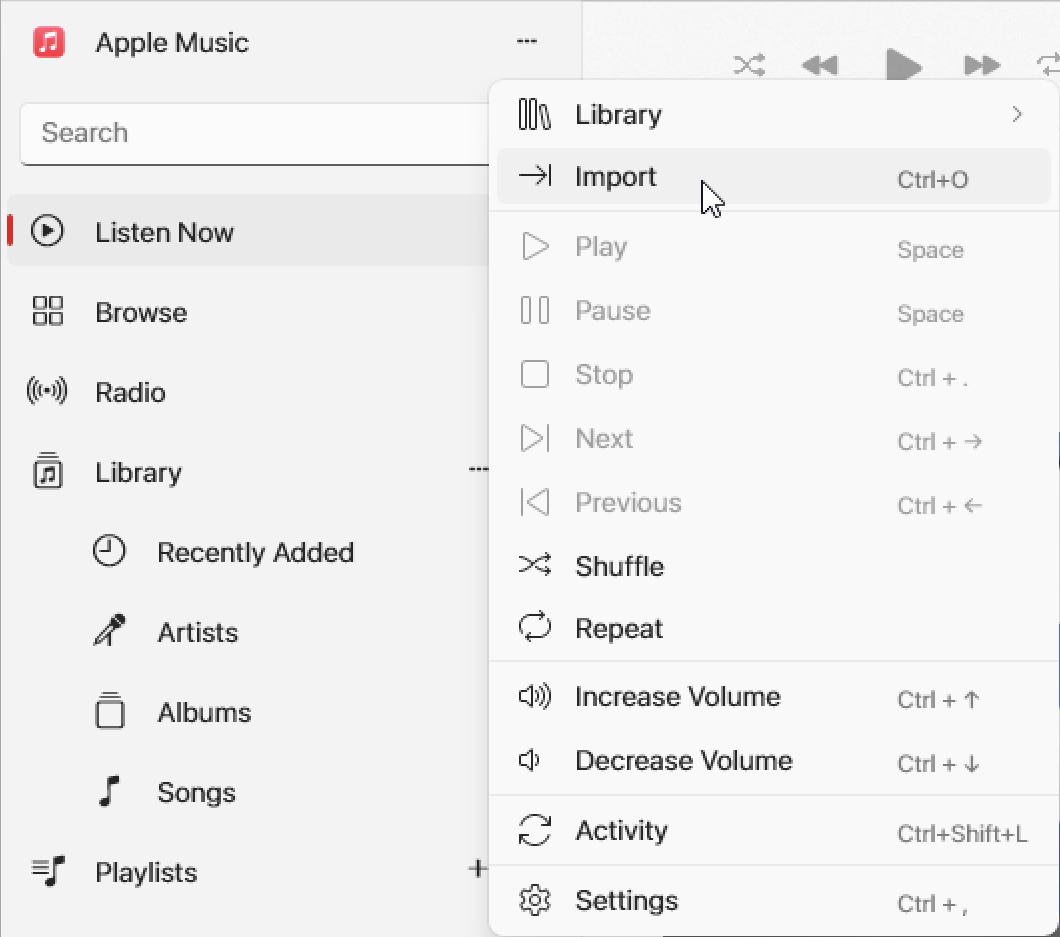Open Activity from the menu

click(773, 831)
